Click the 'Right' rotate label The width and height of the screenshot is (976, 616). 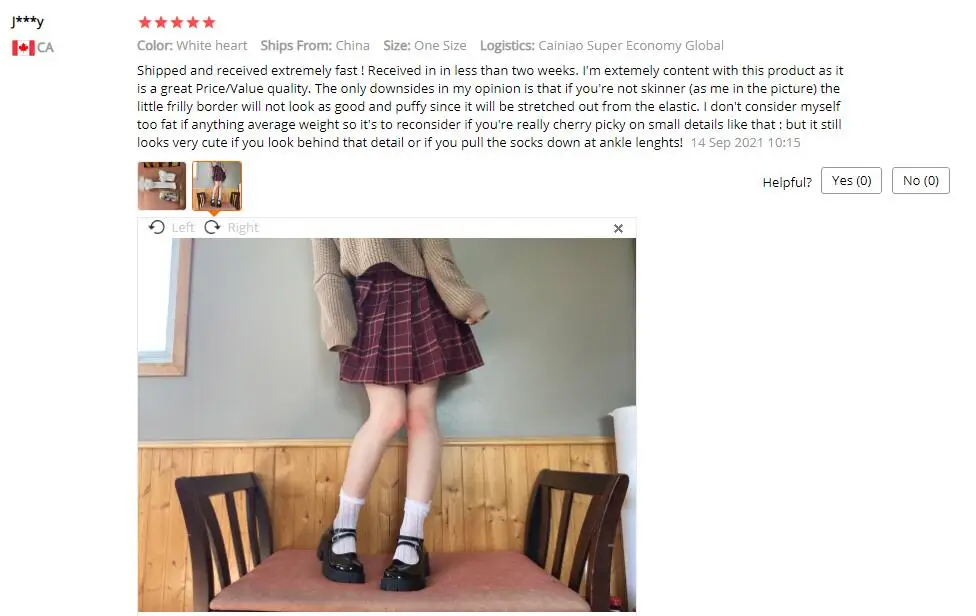coord(243,228)
